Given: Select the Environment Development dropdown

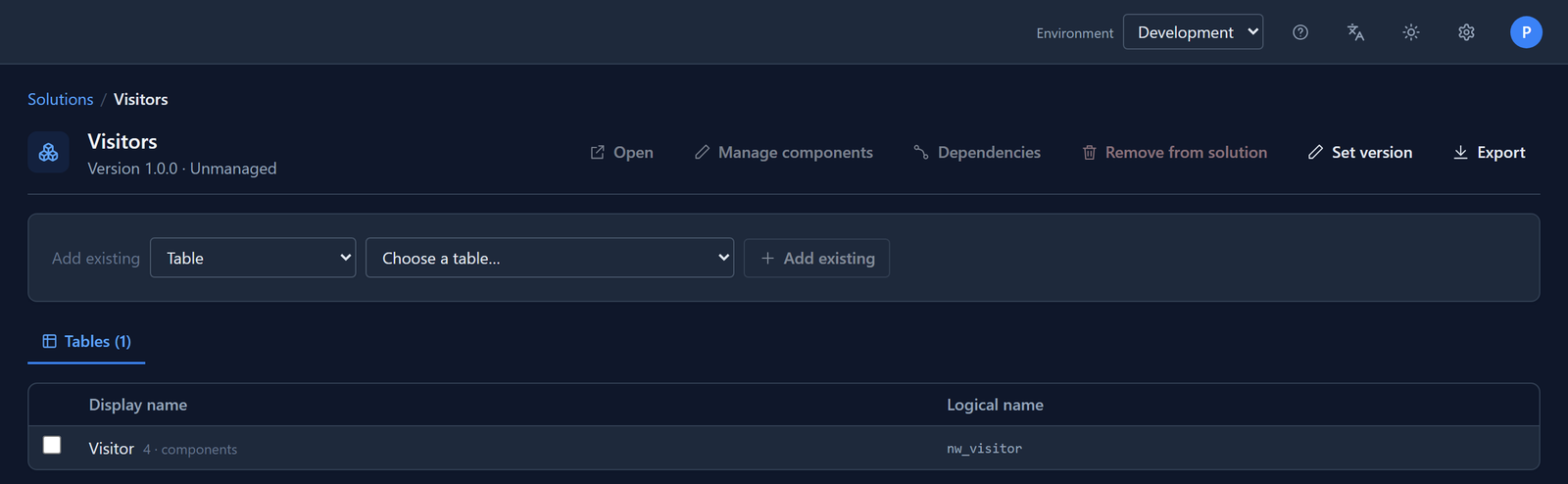Looking at the screenshot, I should [x=1193, y=32].
